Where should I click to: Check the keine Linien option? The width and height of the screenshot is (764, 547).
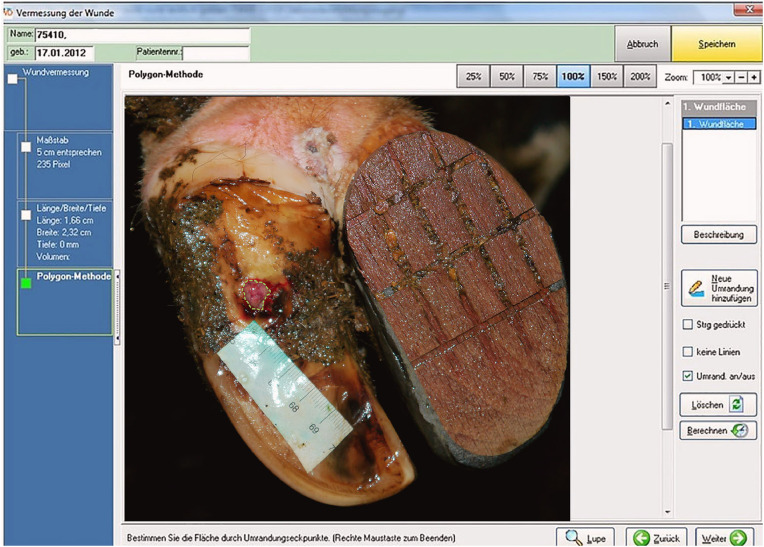click(x=687, y=351)
